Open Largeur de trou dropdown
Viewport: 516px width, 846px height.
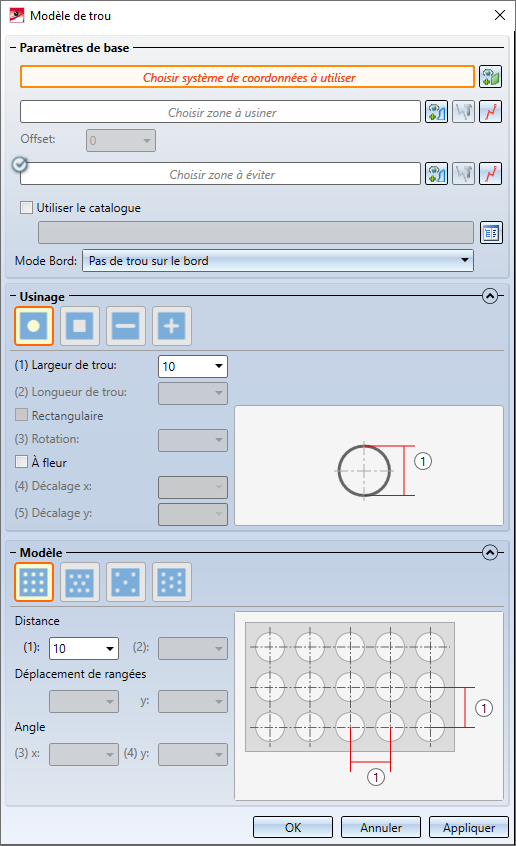pos(193,366)
